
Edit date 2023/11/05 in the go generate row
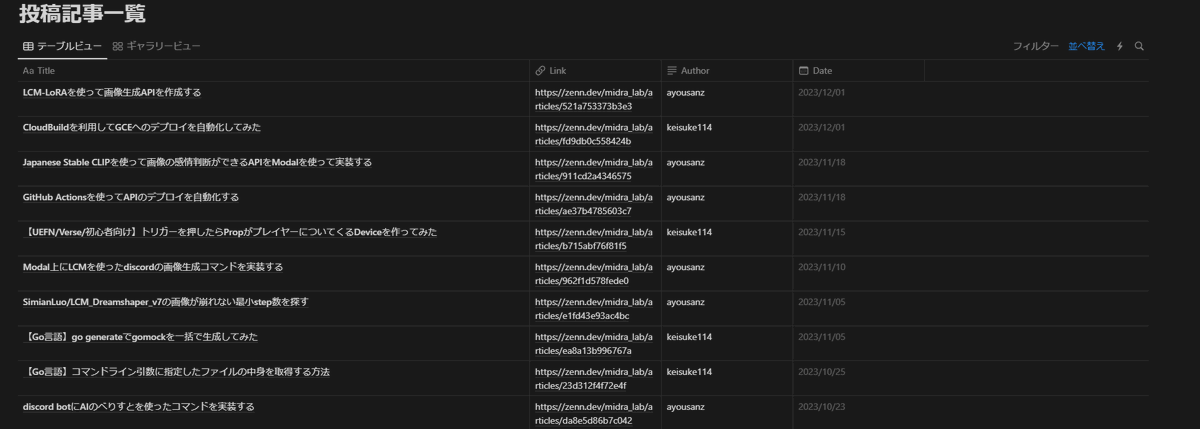822,337
